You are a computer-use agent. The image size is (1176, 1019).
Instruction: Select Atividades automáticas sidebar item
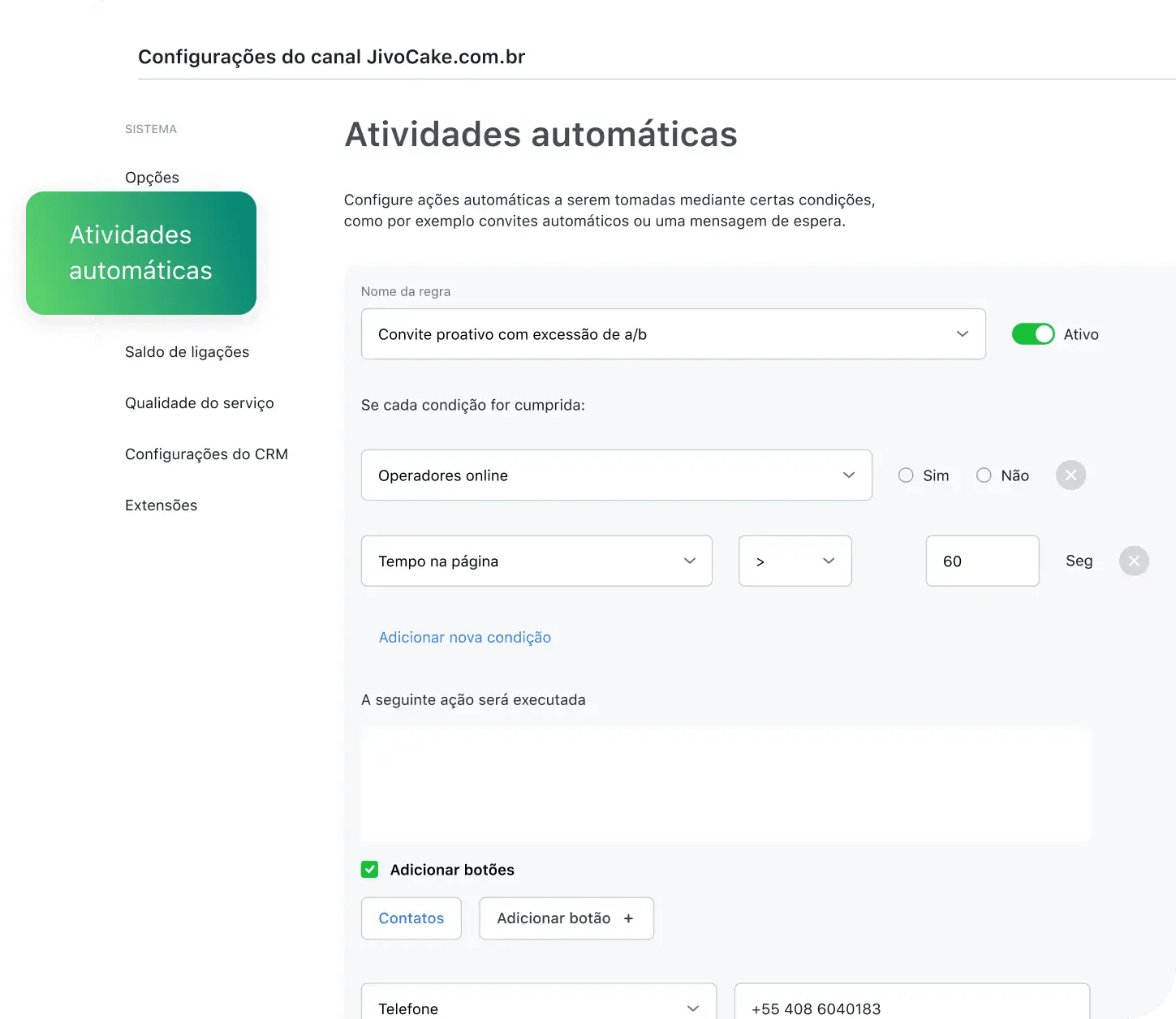tap(141, 253)
